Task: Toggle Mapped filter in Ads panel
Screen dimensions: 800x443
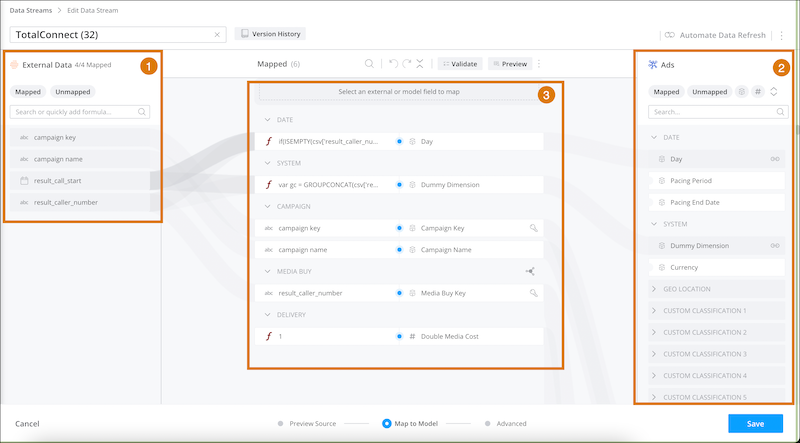Action: (x=666, y=92)
